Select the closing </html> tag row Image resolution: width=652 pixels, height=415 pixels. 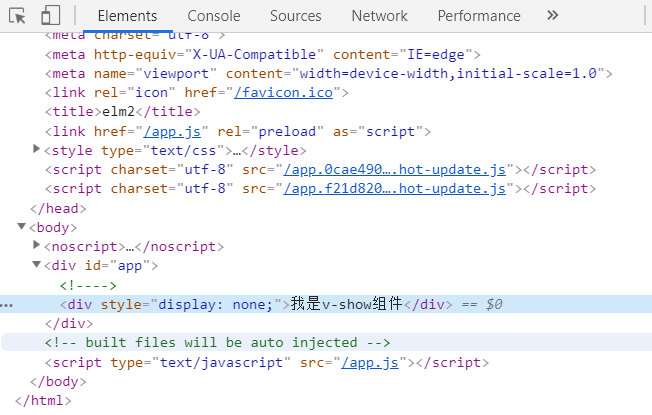coord(43,401)
